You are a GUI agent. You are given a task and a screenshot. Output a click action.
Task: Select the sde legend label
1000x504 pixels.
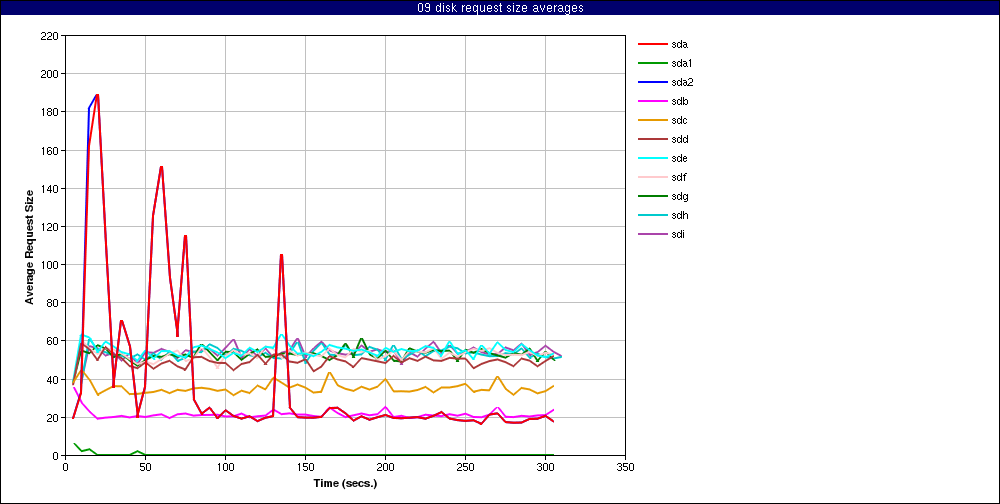(679, 158)
